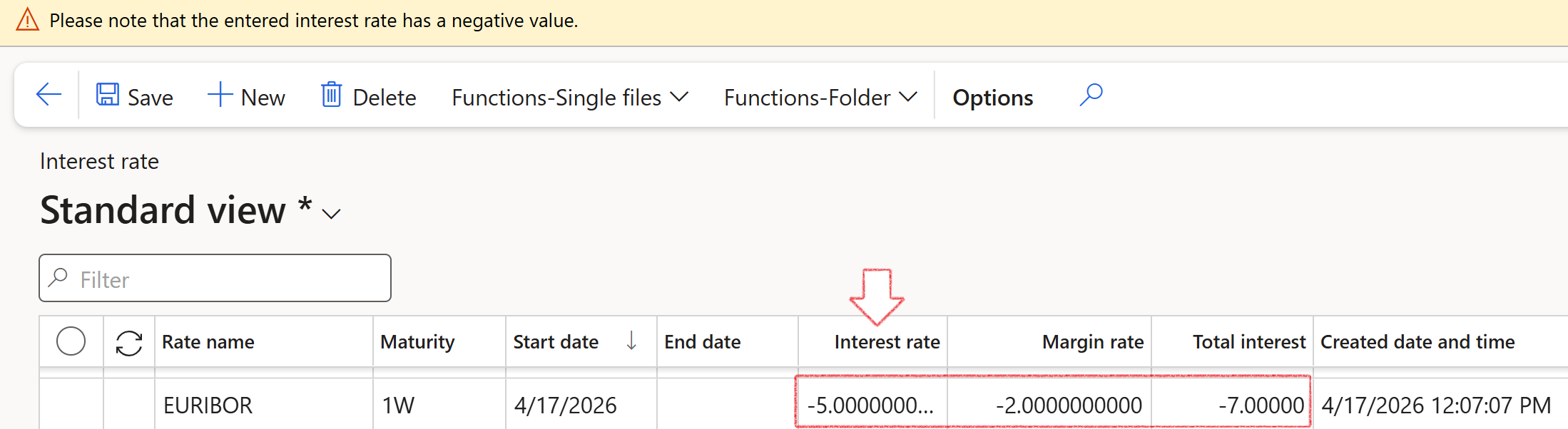
Task: Open the Standard view selector chevron
Action: [331, 214]
